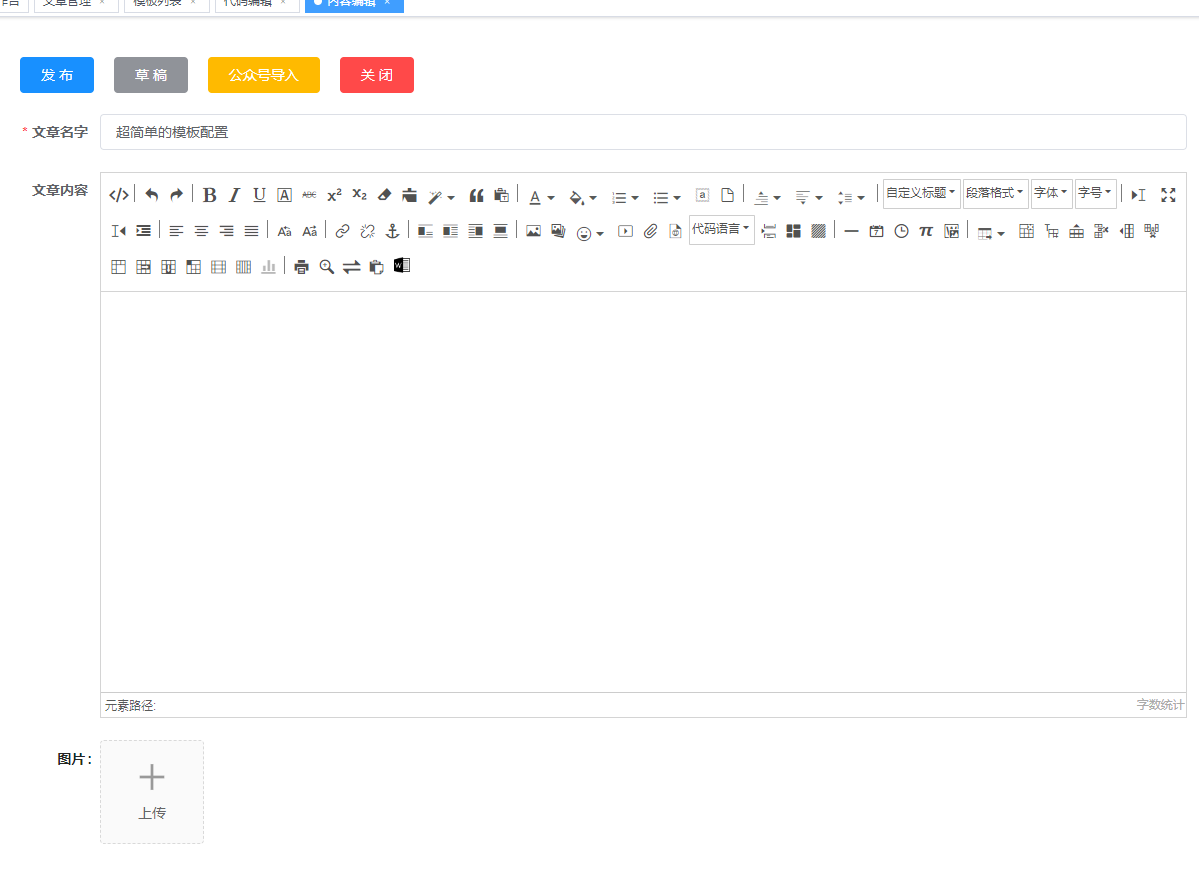This screenshot has width=1199, height=876.
Task: Click the 公众号导入 button
Action: coord(263,75)
